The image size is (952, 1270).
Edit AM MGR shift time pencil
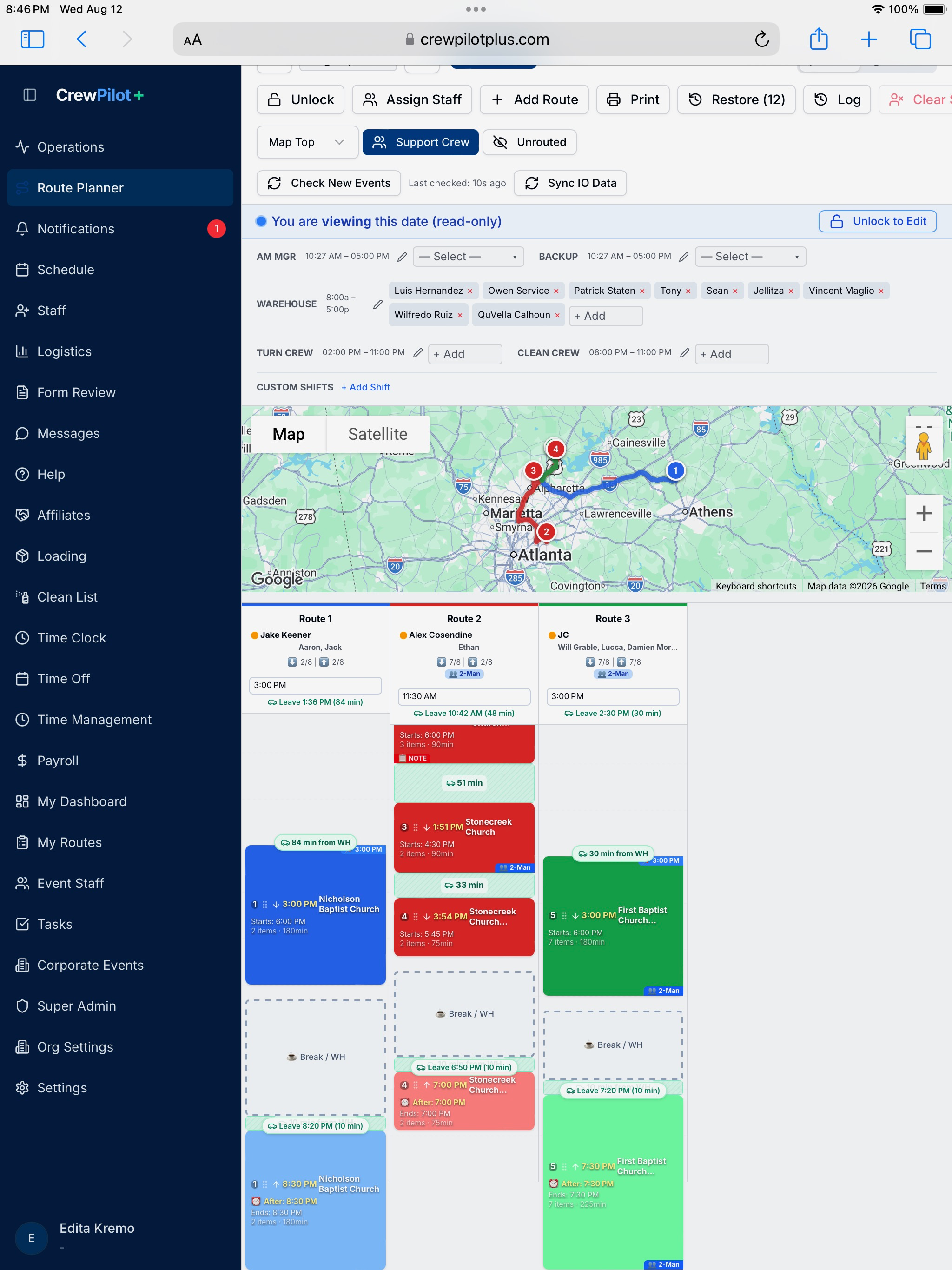pos(402,257)
